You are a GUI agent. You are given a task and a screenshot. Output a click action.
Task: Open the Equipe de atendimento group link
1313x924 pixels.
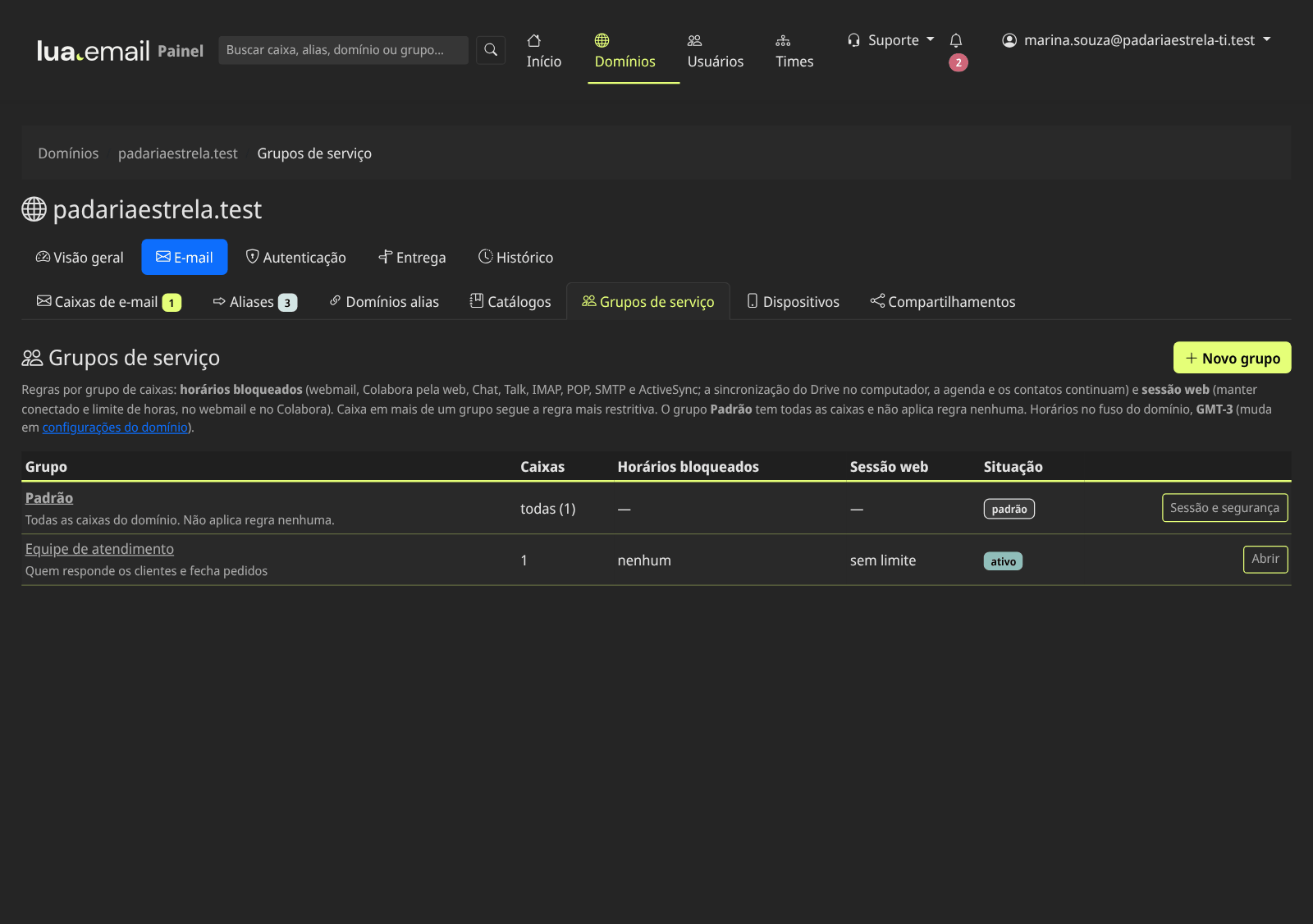click(x=99, y=549)
